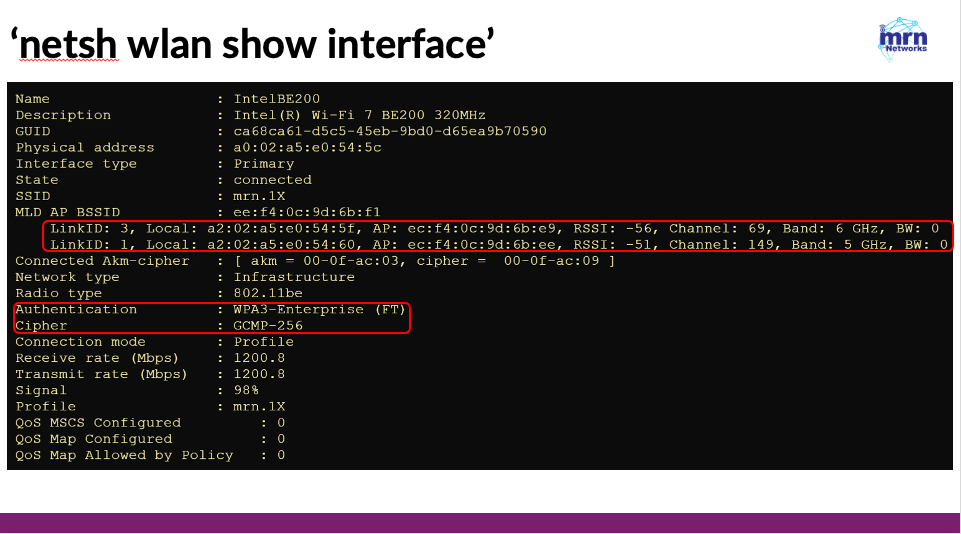Viewport: 961px width, 534px height.
Task: Click the GCMP-256 cipher value
Action: coord(268,326)
